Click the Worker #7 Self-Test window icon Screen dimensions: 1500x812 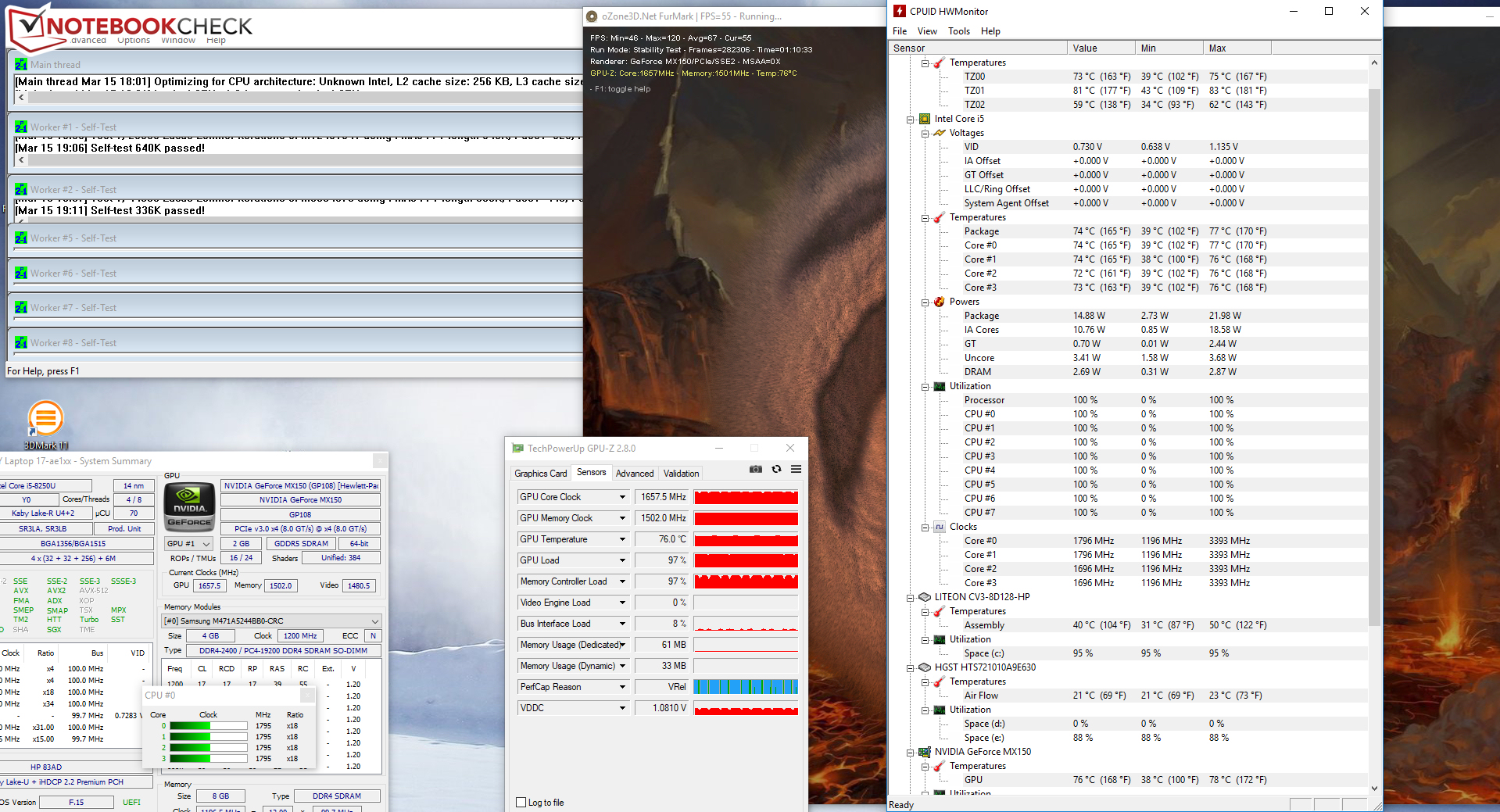(21, 307)
